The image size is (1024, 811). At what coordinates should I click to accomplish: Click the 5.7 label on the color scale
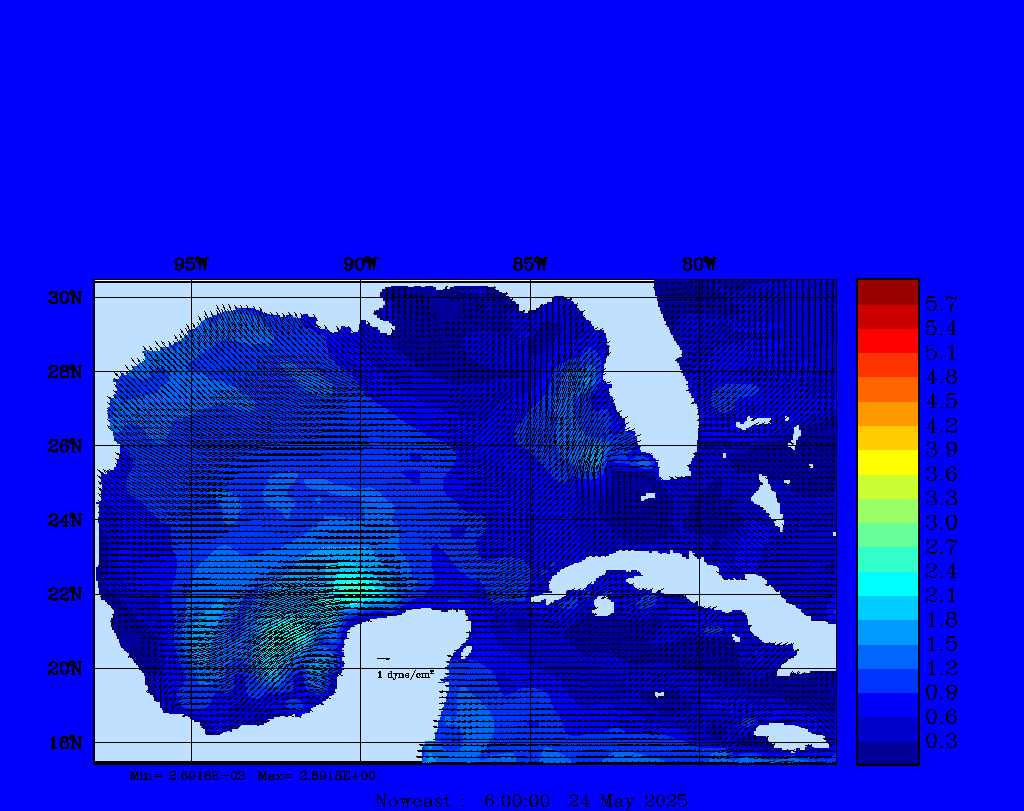[x=941, y=304]
